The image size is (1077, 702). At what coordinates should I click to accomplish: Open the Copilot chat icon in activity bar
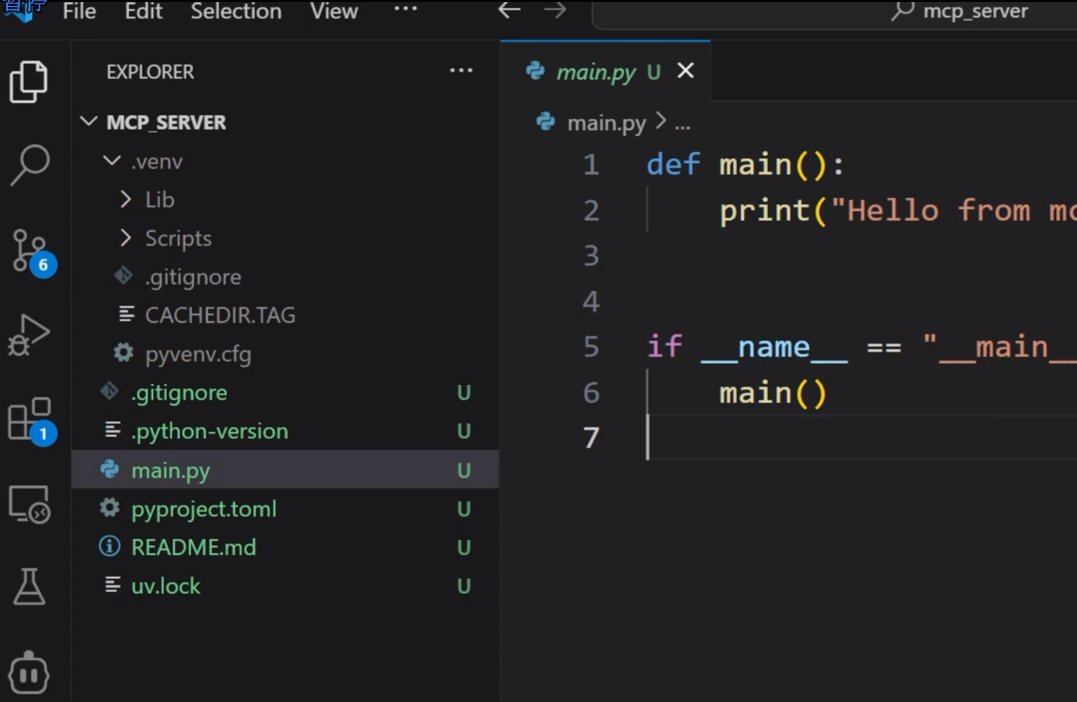(29, 672)
